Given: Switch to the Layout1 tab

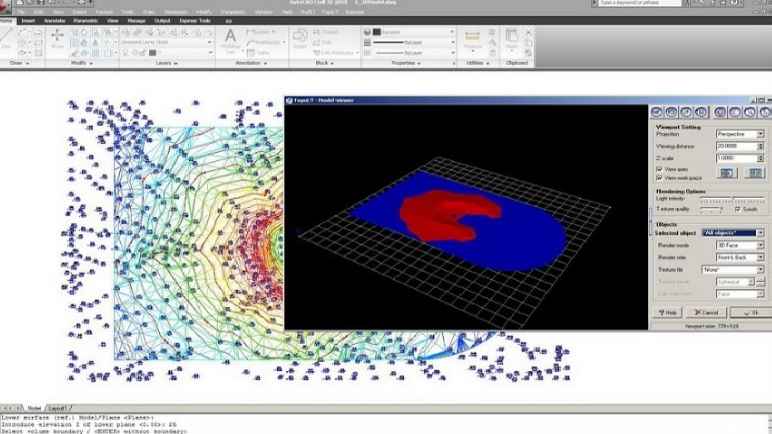Looking at the screenshot, I should [58, 408].
